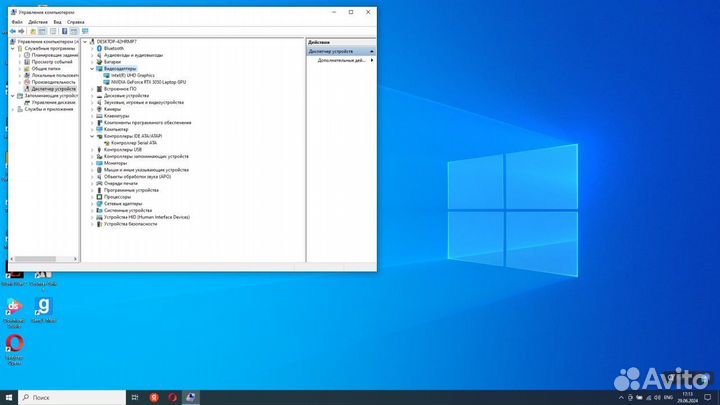This screenshot has width=720, height=405.
Task: Click the volume icon in the system tray
Action: pos(657,398)
